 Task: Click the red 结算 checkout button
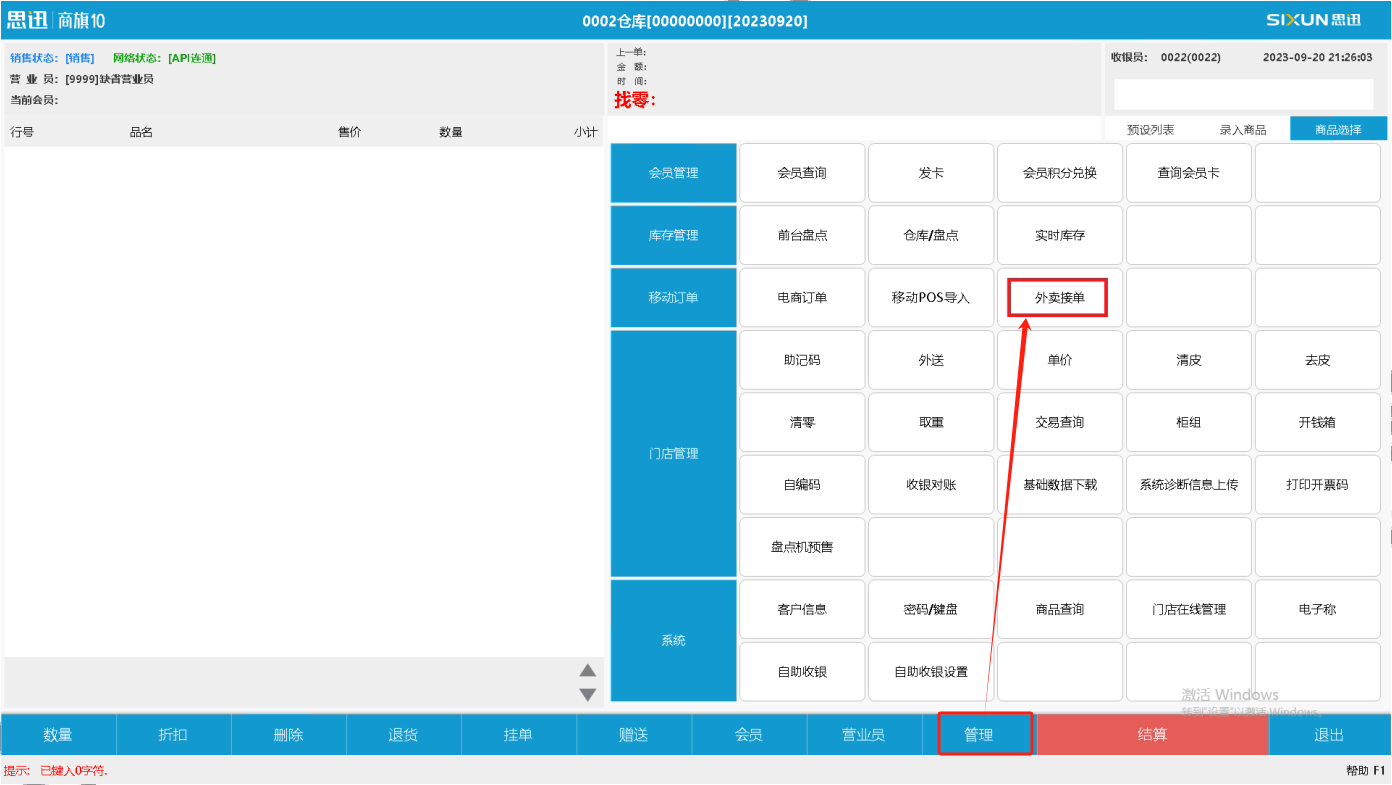click(x=1152, y=735)
